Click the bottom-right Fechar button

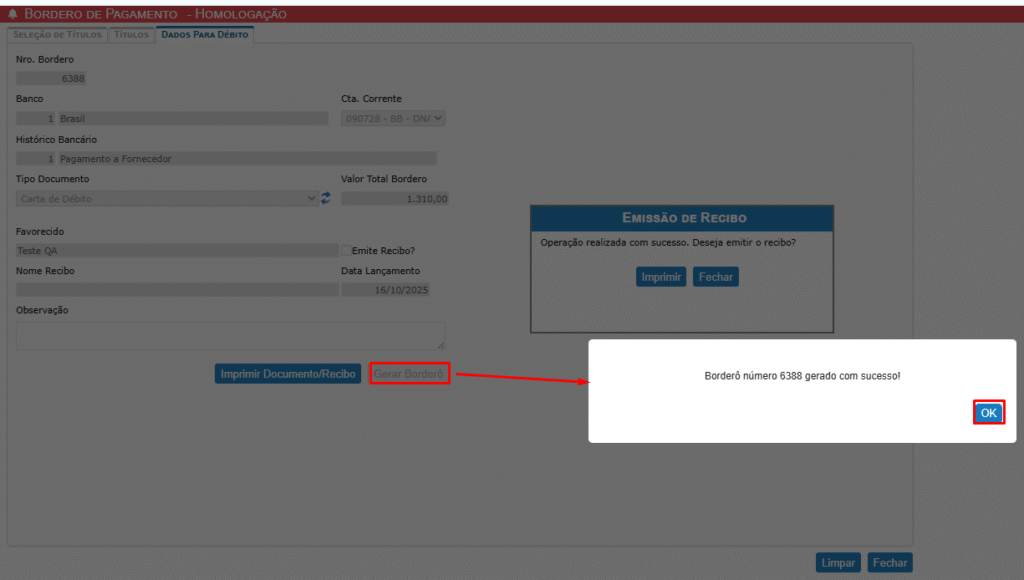coord(889,563)
